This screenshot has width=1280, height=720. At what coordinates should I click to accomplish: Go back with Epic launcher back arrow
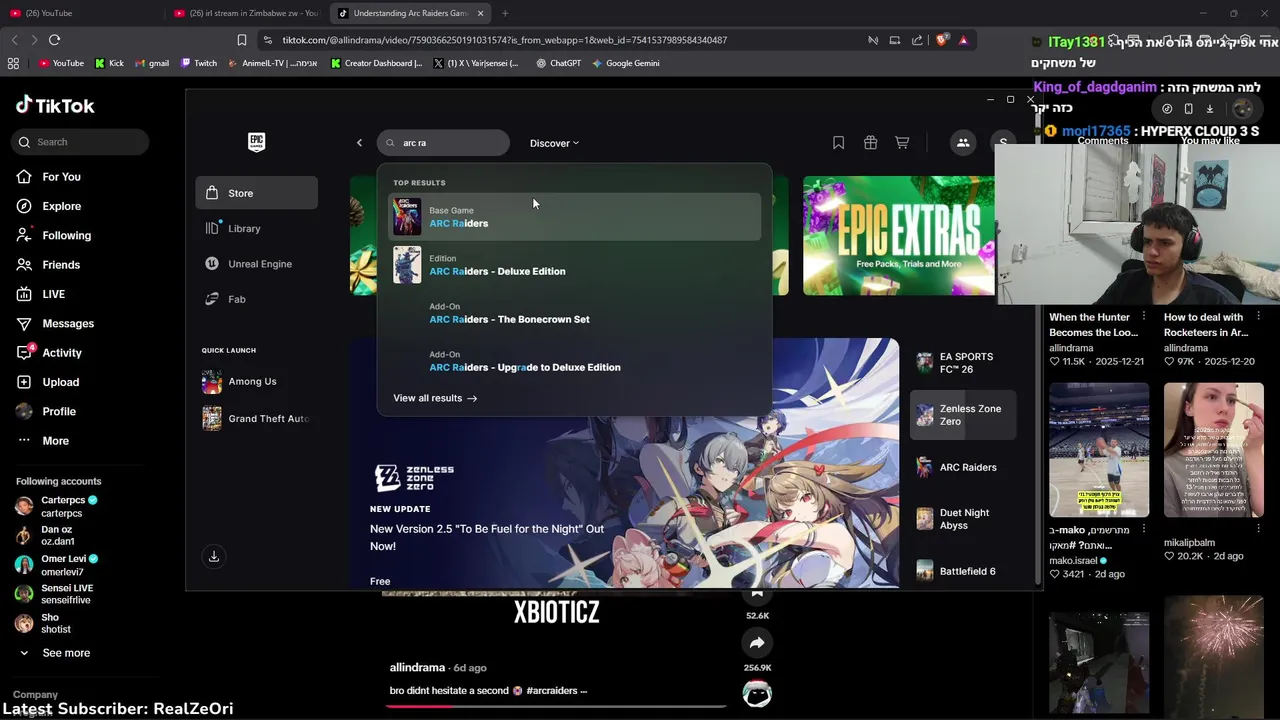pos(360,143)
